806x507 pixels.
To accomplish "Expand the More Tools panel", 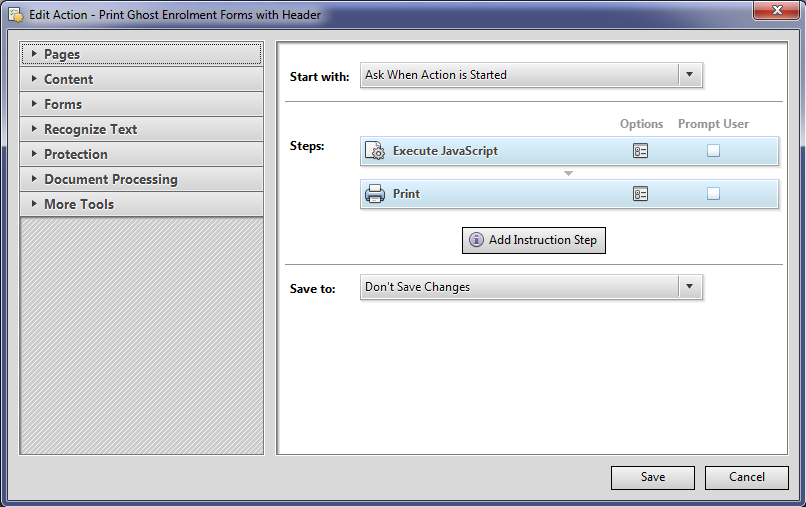I will tap(141, 204).
